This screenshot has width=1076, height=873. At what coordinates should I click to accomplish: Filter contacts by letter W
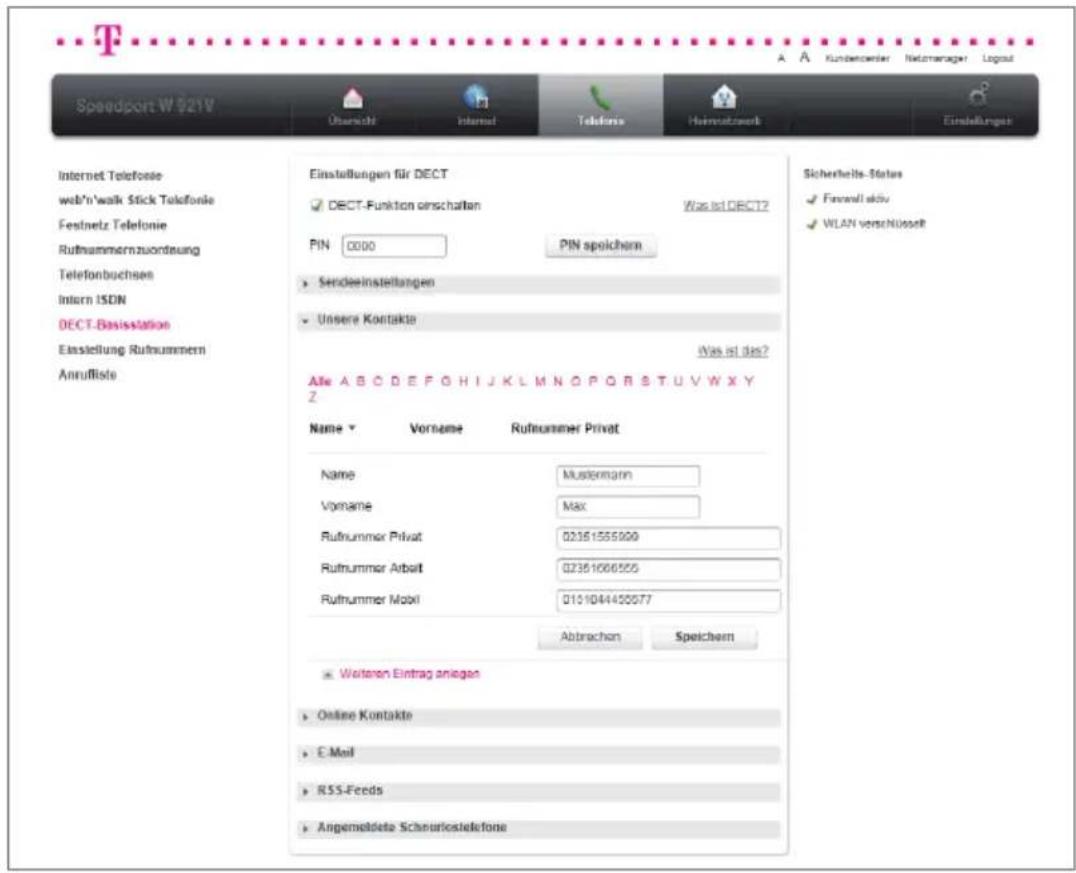(714, 382)
